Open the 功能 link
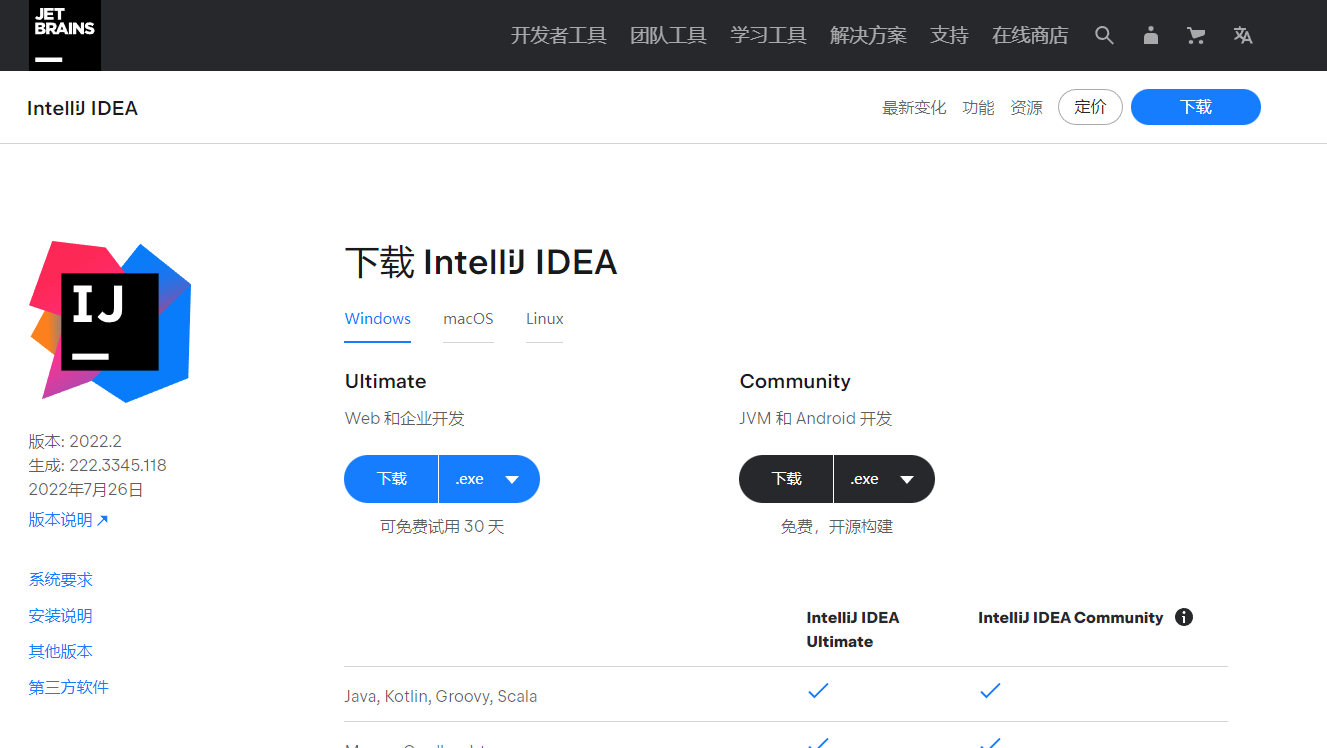Screen dimensions: 1327x748 [x=978, y=108]
